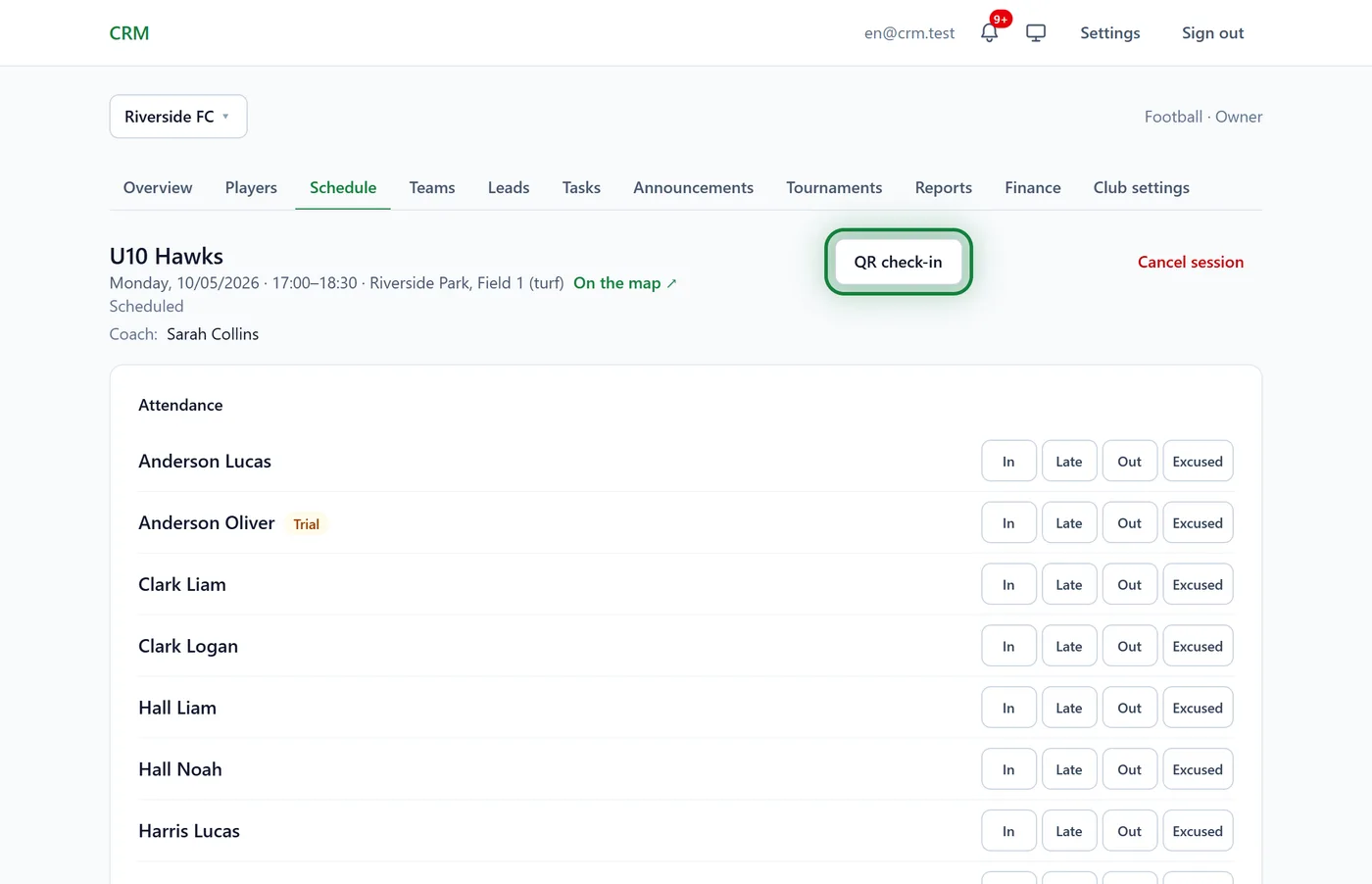Image resolution: width=1372 pixels, height=884 pixels.
Task: Mark Hall Noah as Late
Action: (x=1069, y=770)
